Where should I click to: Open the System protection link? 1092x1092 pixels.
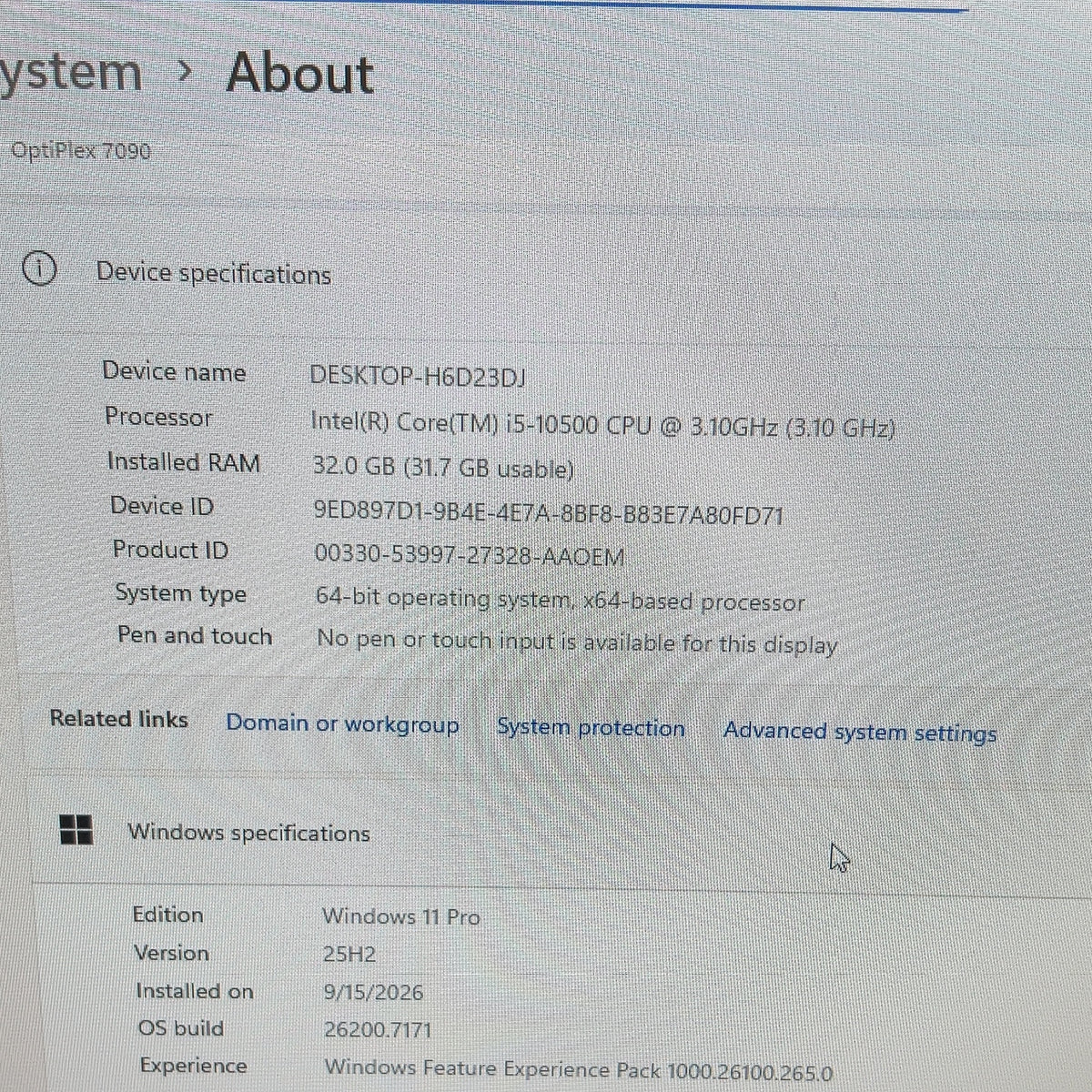pos(591,728)
